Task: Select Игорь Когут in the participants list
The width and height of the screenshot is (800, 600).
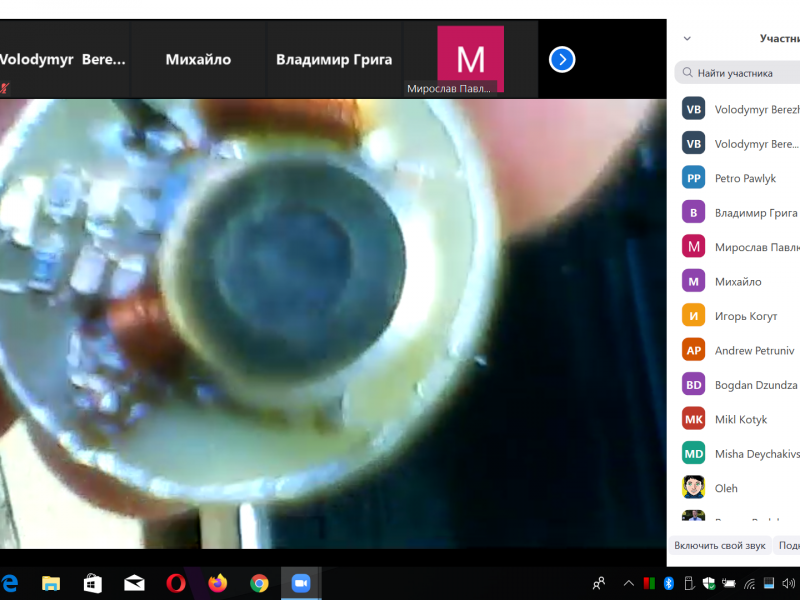Action: [747, 316]
